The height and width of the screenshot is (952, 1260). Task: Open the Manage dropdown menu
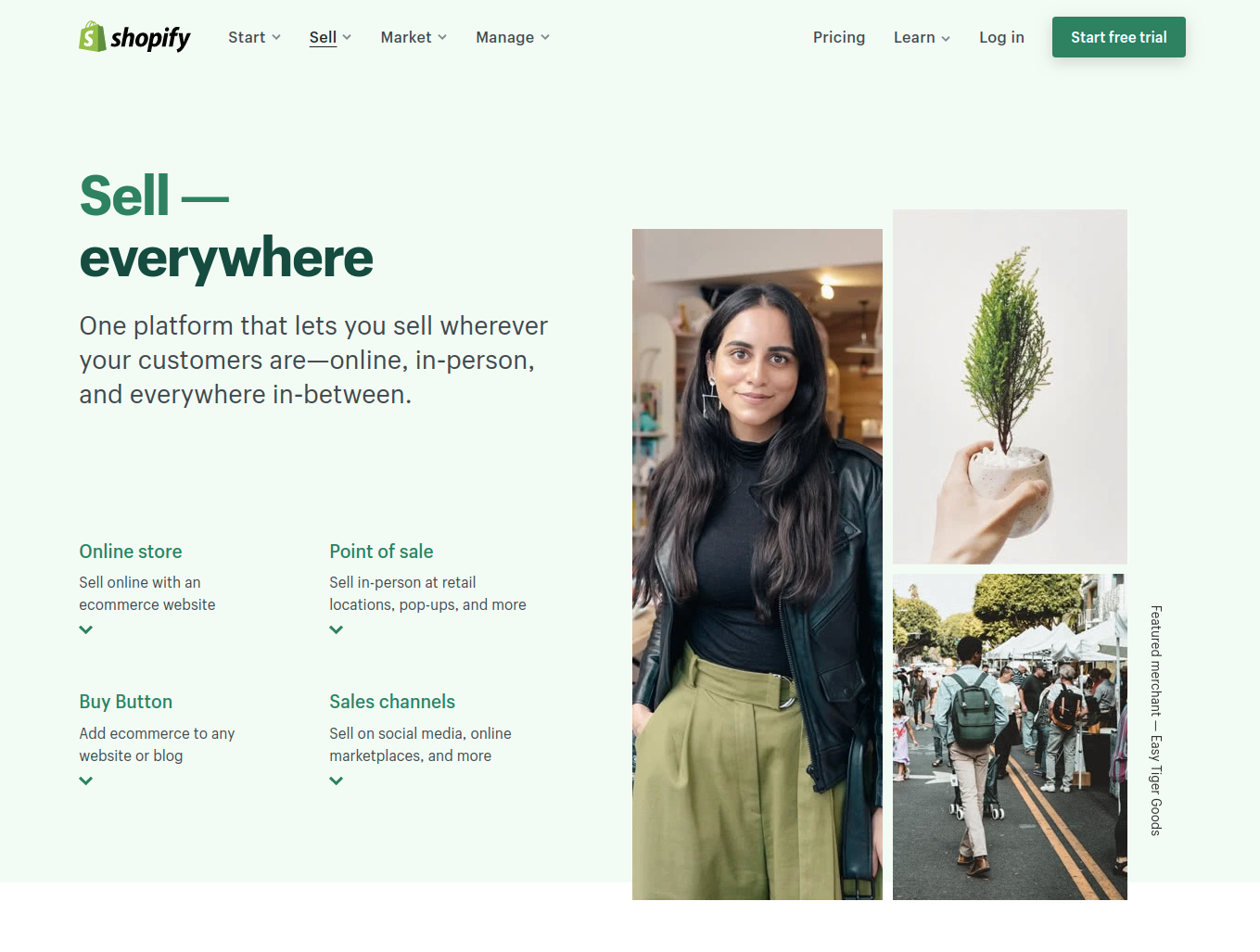point(513,37)
